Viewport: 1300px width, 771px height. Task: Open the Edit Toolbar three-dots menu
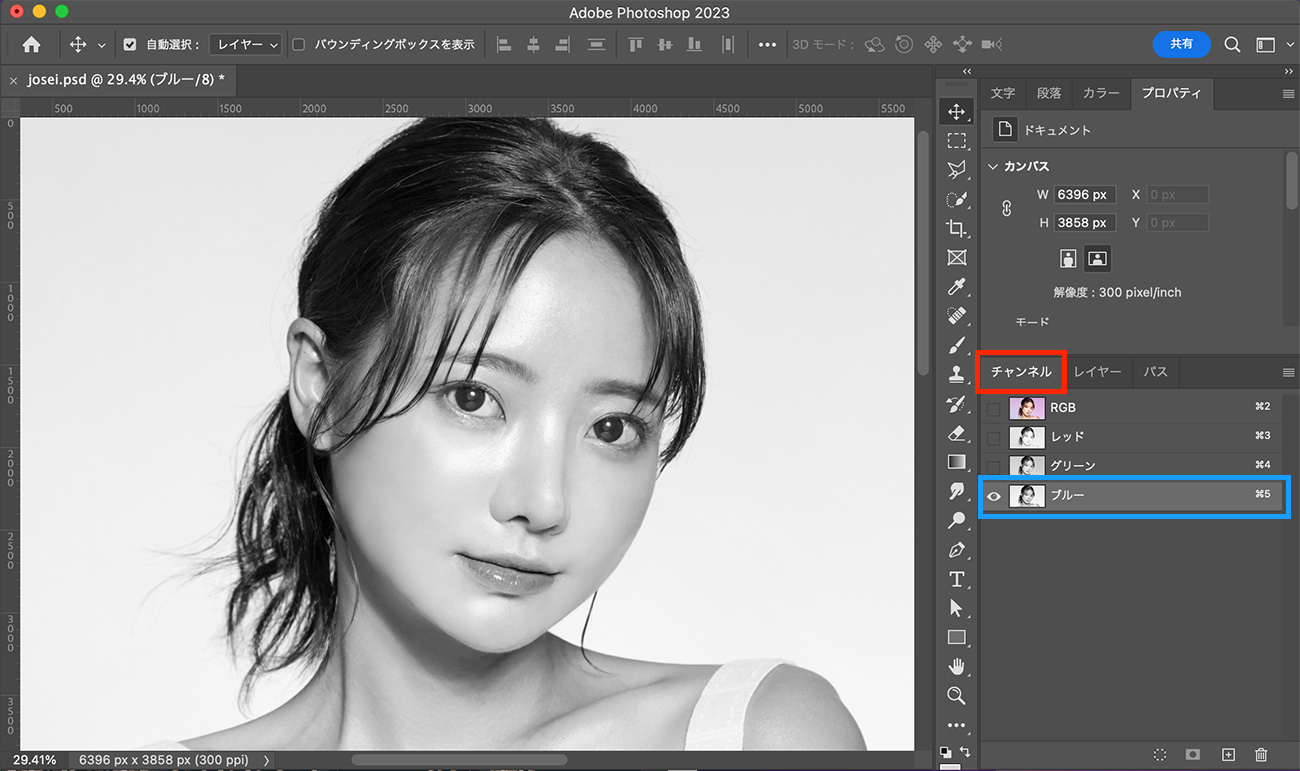tap(957, 725)
